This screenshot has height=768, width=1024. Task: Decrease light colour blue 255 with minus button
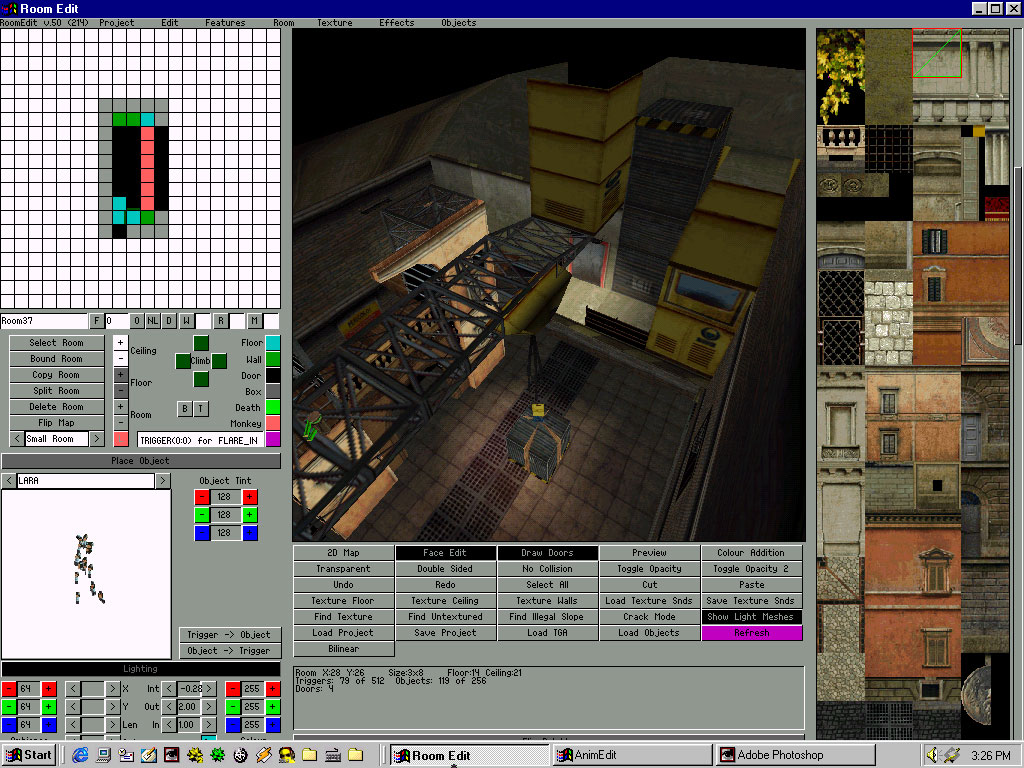[233, 725]
